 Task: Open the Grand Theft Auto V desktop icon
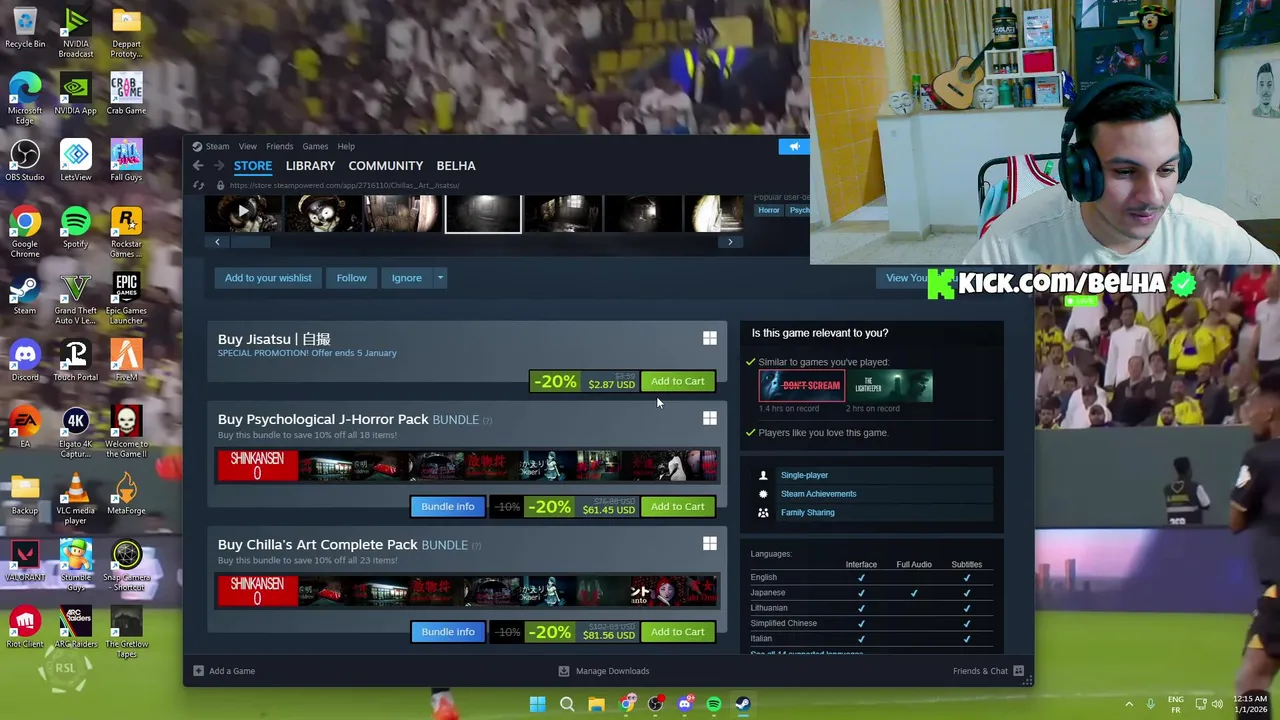(x=76, y=299)
